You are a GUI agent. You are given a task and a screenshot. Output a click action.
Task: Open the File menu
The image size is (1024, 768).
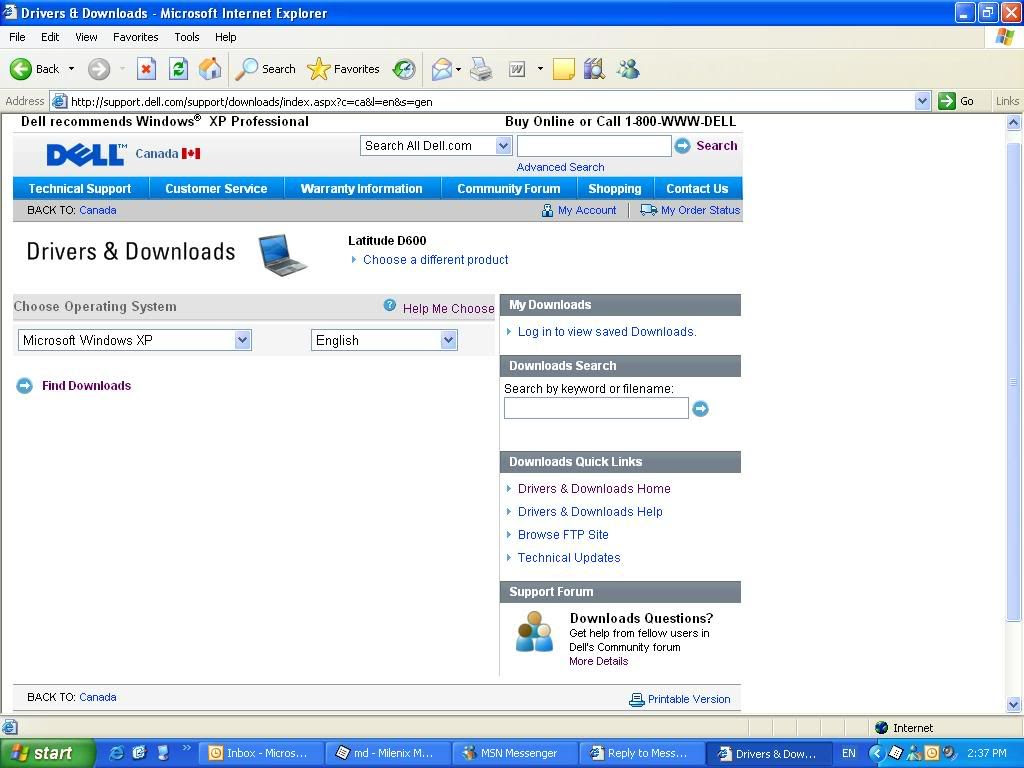point(17,37)
